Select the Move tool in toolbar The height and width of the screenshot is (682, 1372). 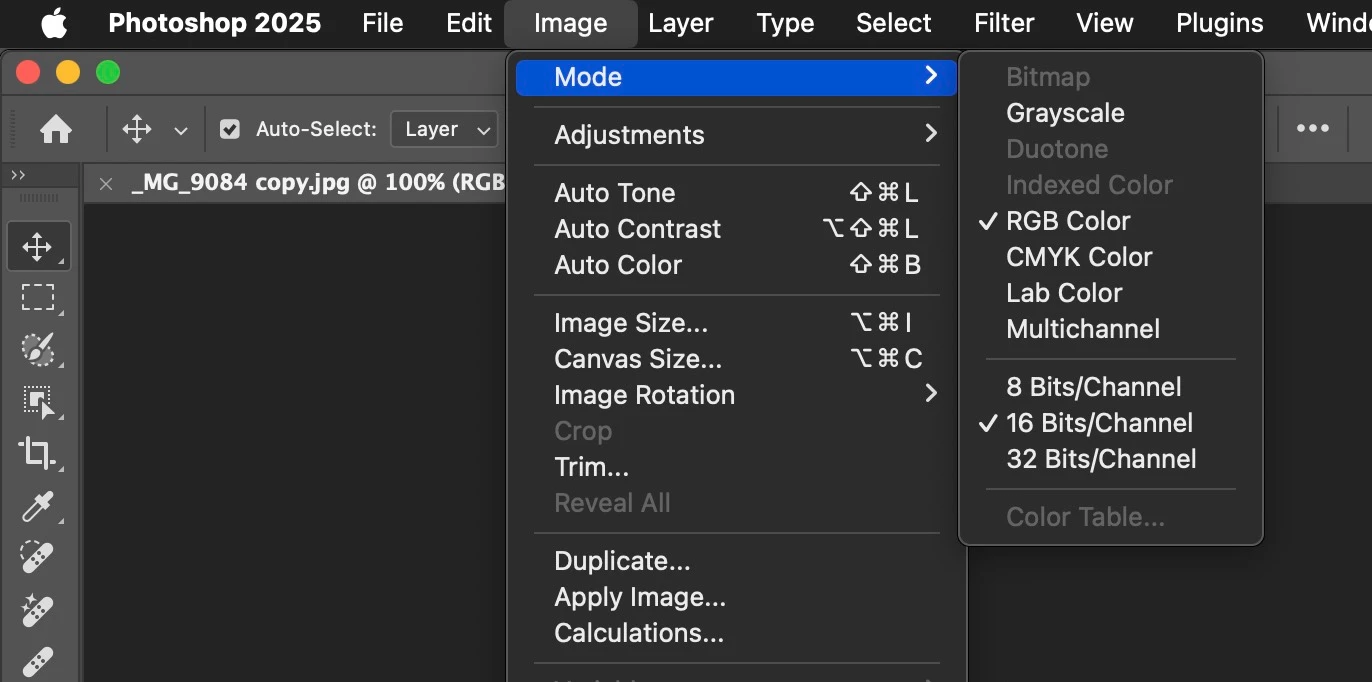[x=38, y=246]
